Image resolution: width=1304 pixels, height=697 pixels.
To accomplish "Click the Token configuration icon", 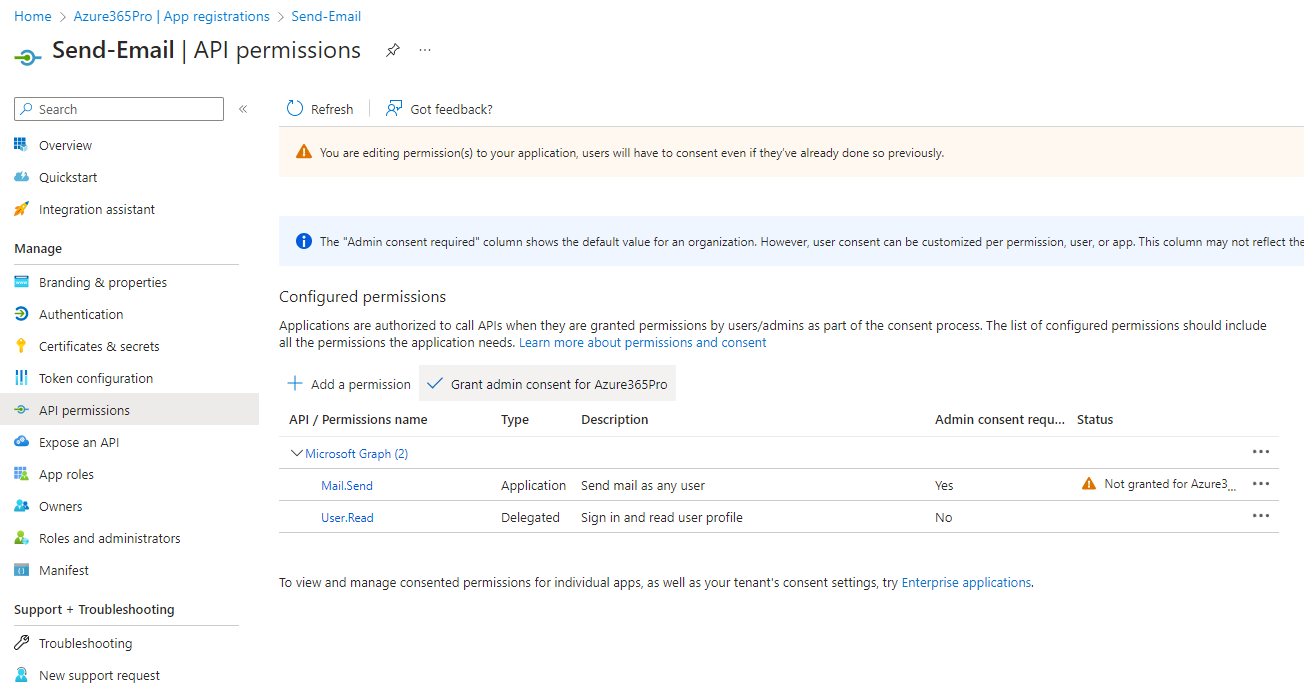I will point(21,378).
